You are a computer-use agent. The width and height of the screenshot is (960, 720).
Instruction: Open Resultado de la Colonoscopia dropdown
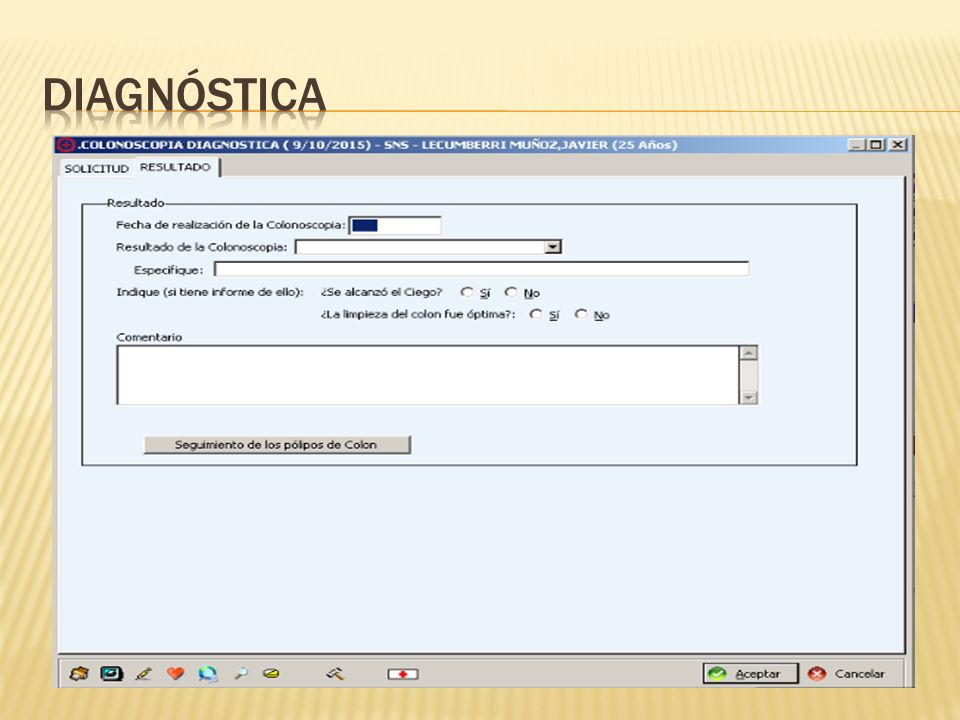(x=553, y=247)
